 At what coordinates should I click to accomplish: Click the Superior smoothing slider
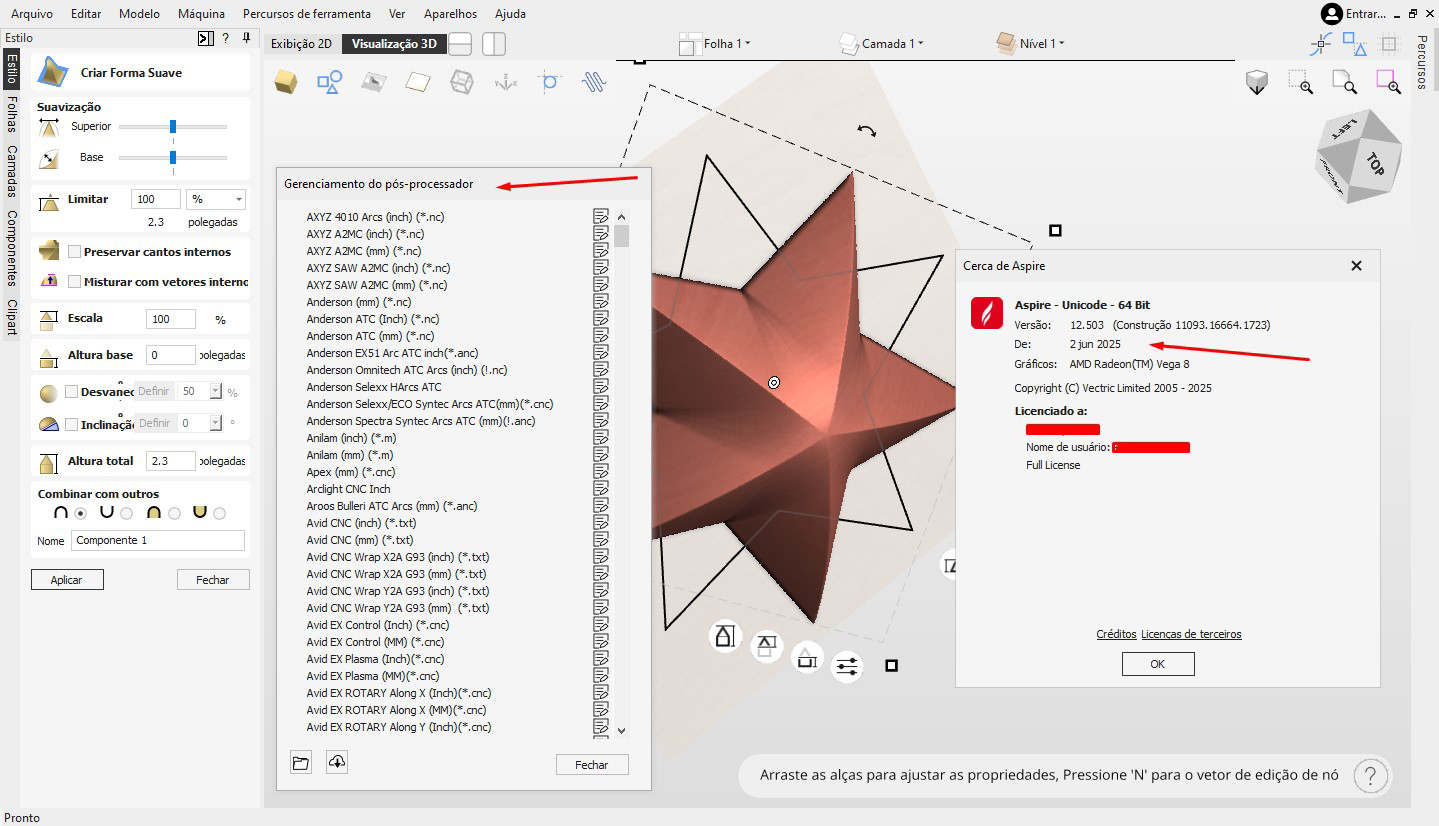pos(173,127)
